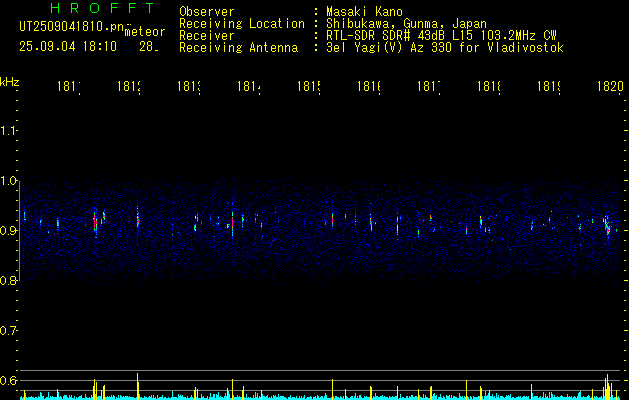The width and height of the screenshot is (629, 400).
Task: Click the 1820 time axis marker
Action: (x=611, y=86)
